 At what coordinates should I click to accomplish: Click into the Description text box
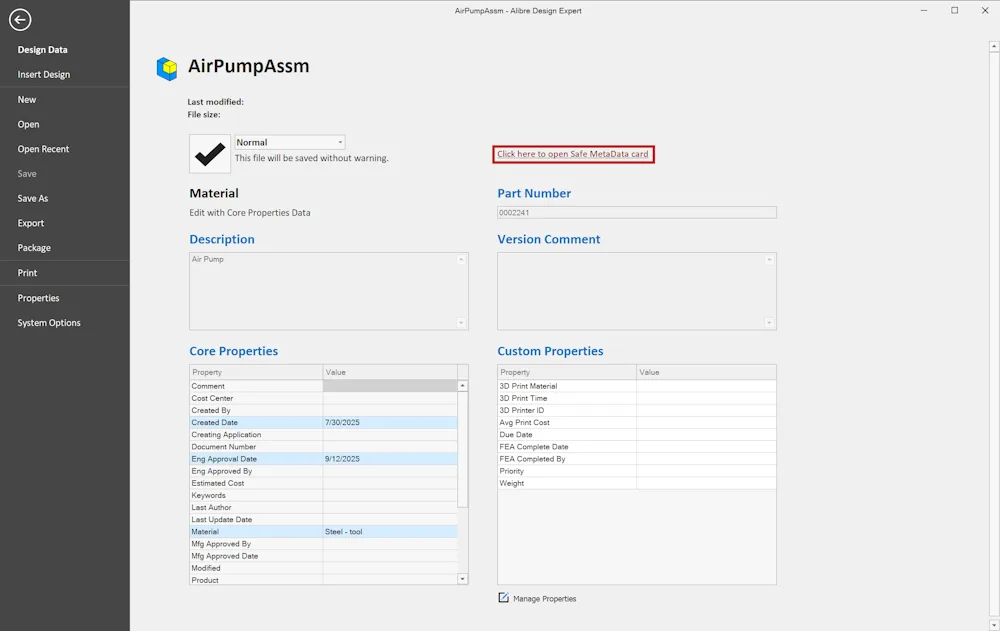[x=328, y=291]
